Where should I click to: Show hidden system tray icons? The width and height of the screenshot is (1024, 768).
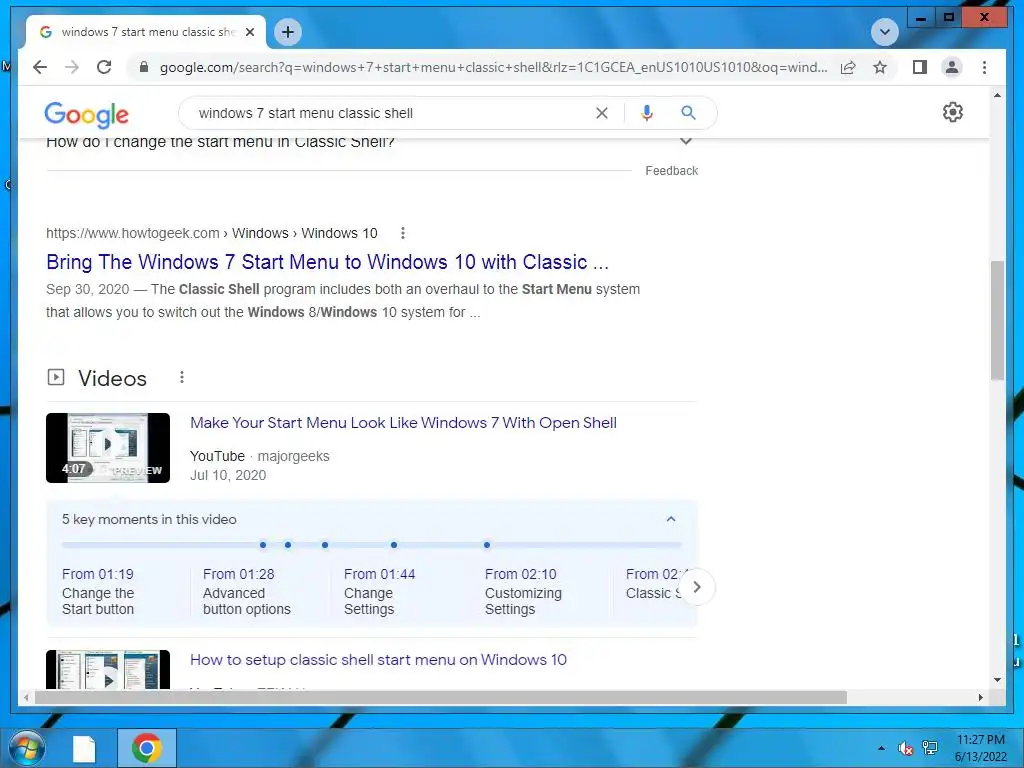881,748
